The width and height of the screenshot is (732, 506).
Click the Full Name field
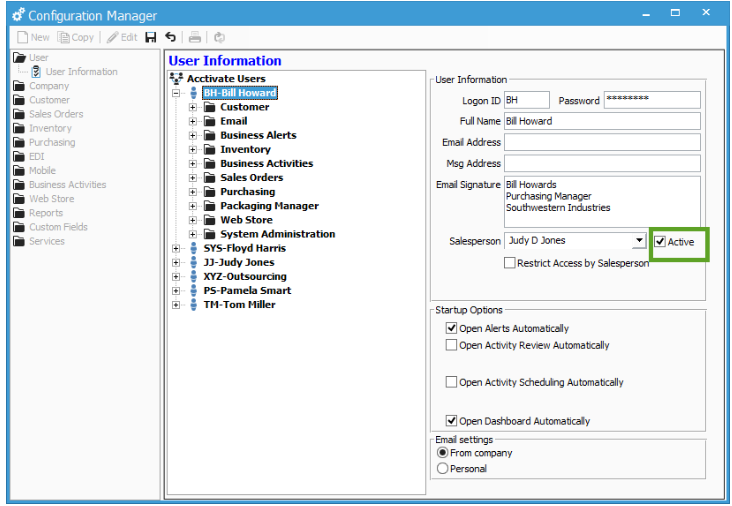(x=602, y=121)
